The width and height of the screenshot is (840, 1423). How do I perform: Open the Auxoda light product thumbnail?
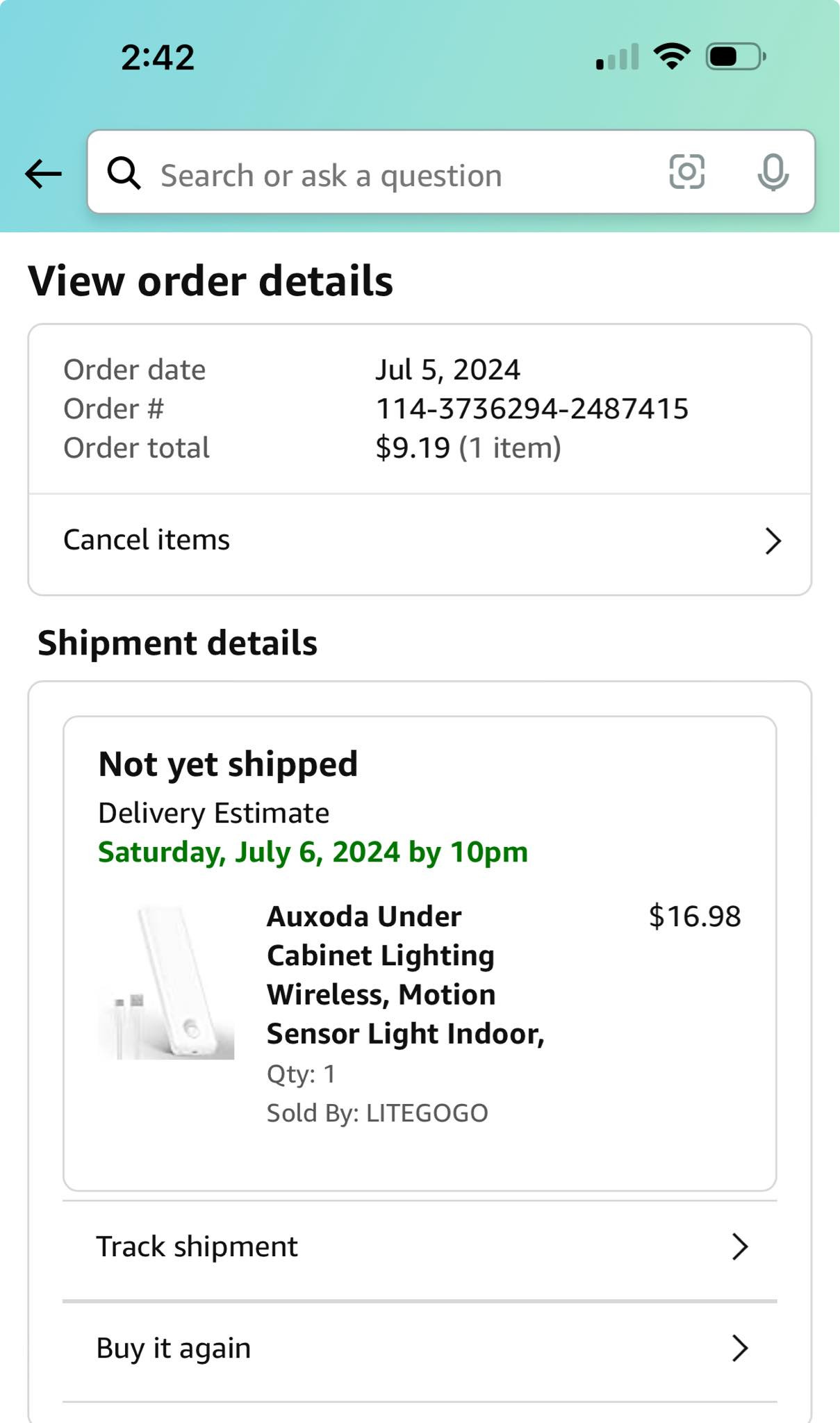(x=166, y=982)
